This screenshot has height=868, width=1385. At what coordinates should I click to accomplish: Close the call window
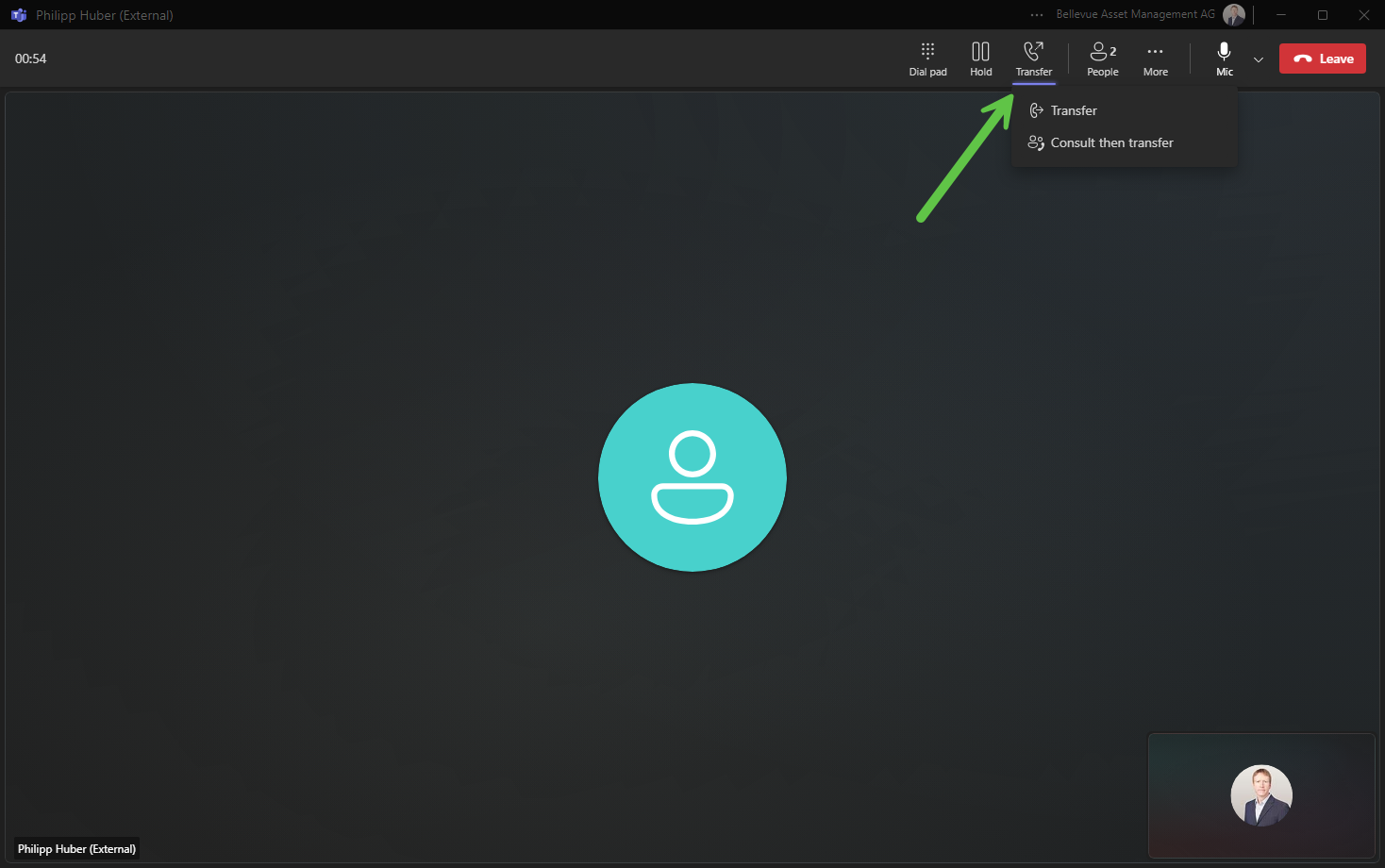(x=1363, y=15)
